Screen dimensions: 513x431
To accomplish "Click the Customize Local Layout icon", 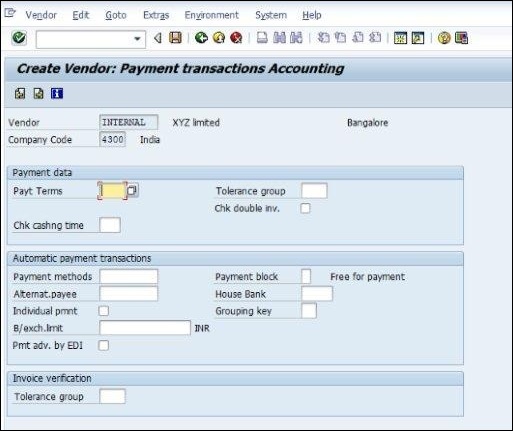I will tap(461, 38).
